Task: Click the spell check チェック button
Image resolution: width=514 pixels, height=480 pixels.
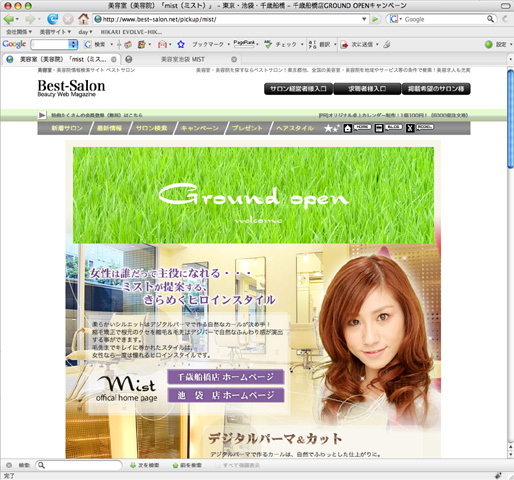Action: coord(280,44)
